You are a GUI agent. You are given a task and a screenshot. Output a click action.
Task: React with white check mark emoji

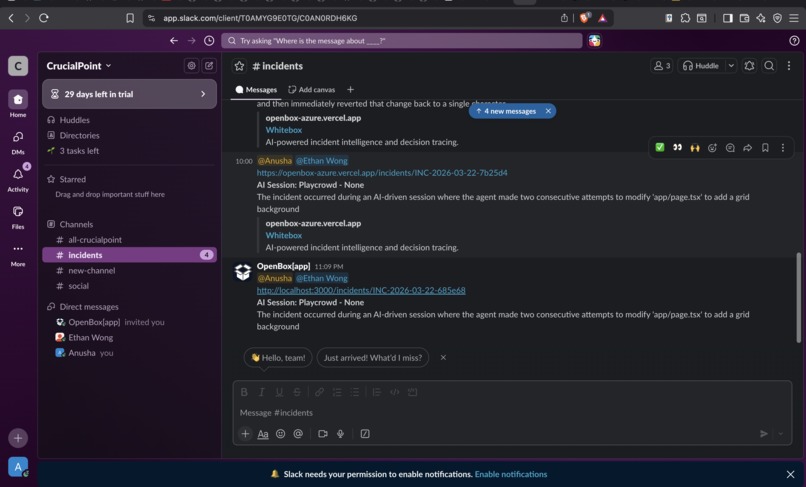(x=660, y=148)
